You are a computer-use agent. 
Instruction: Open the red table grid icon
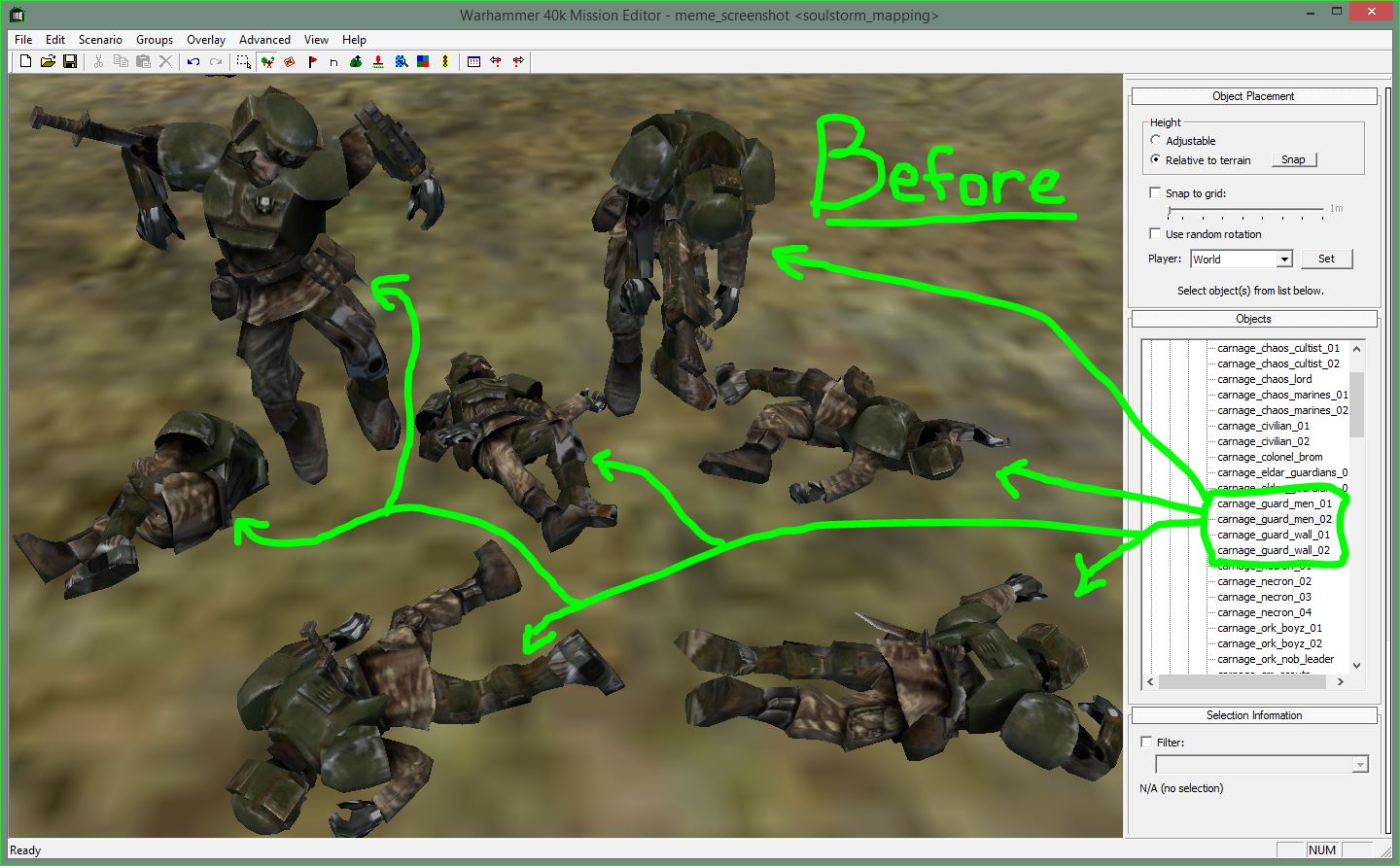pos(473,61)
